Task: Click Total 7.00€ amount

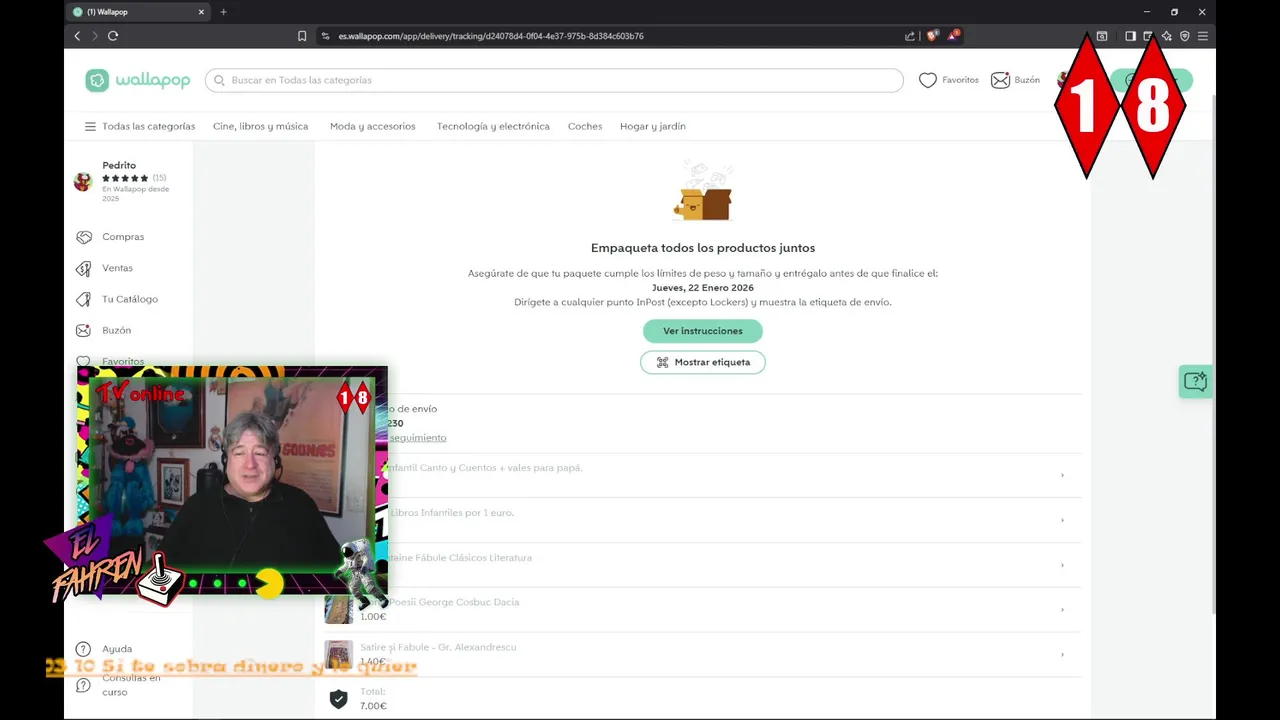Action: pyautogui.click(x=373, y=706)
